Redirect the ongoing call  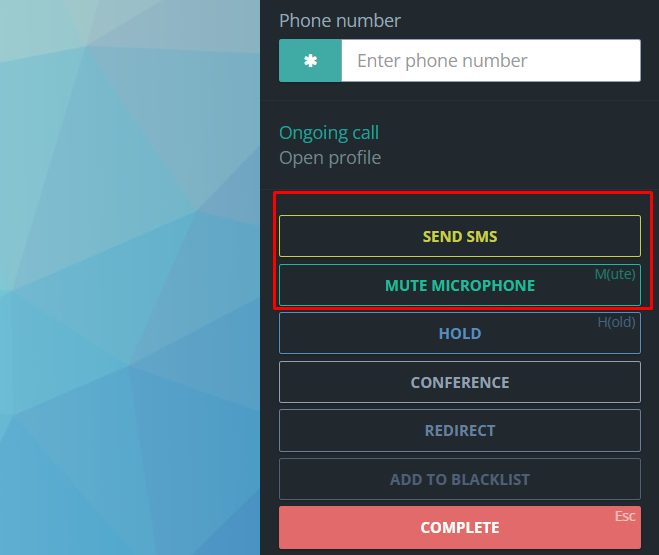pos(459,431)
